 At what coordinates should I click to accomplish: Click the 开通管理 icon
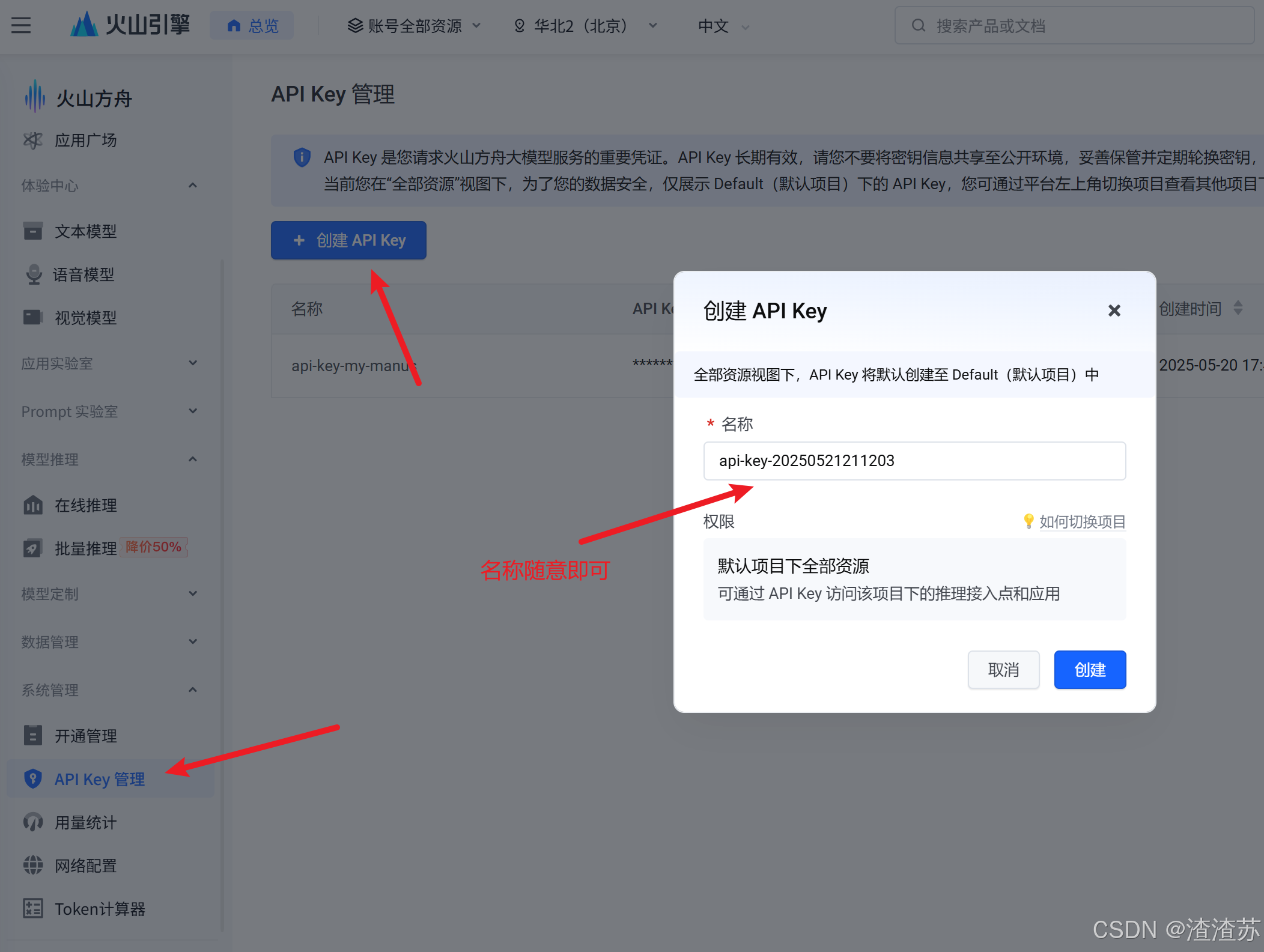pyautogui.click(x=33, y=735)
